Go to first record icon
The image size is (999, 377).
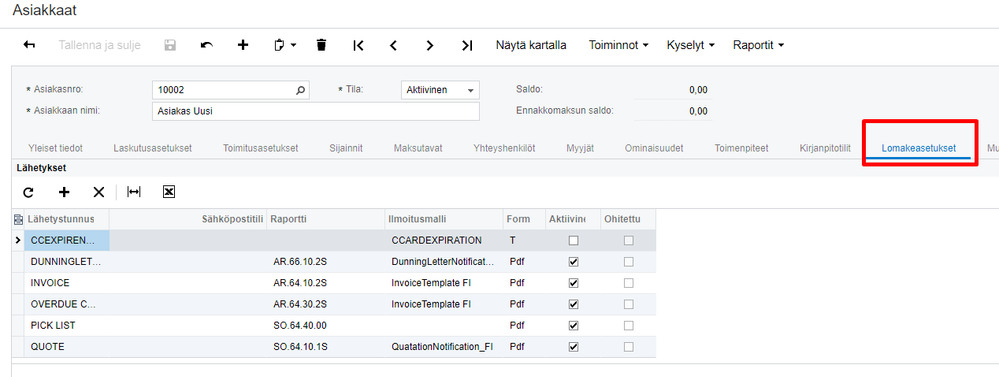pos(358,45)
